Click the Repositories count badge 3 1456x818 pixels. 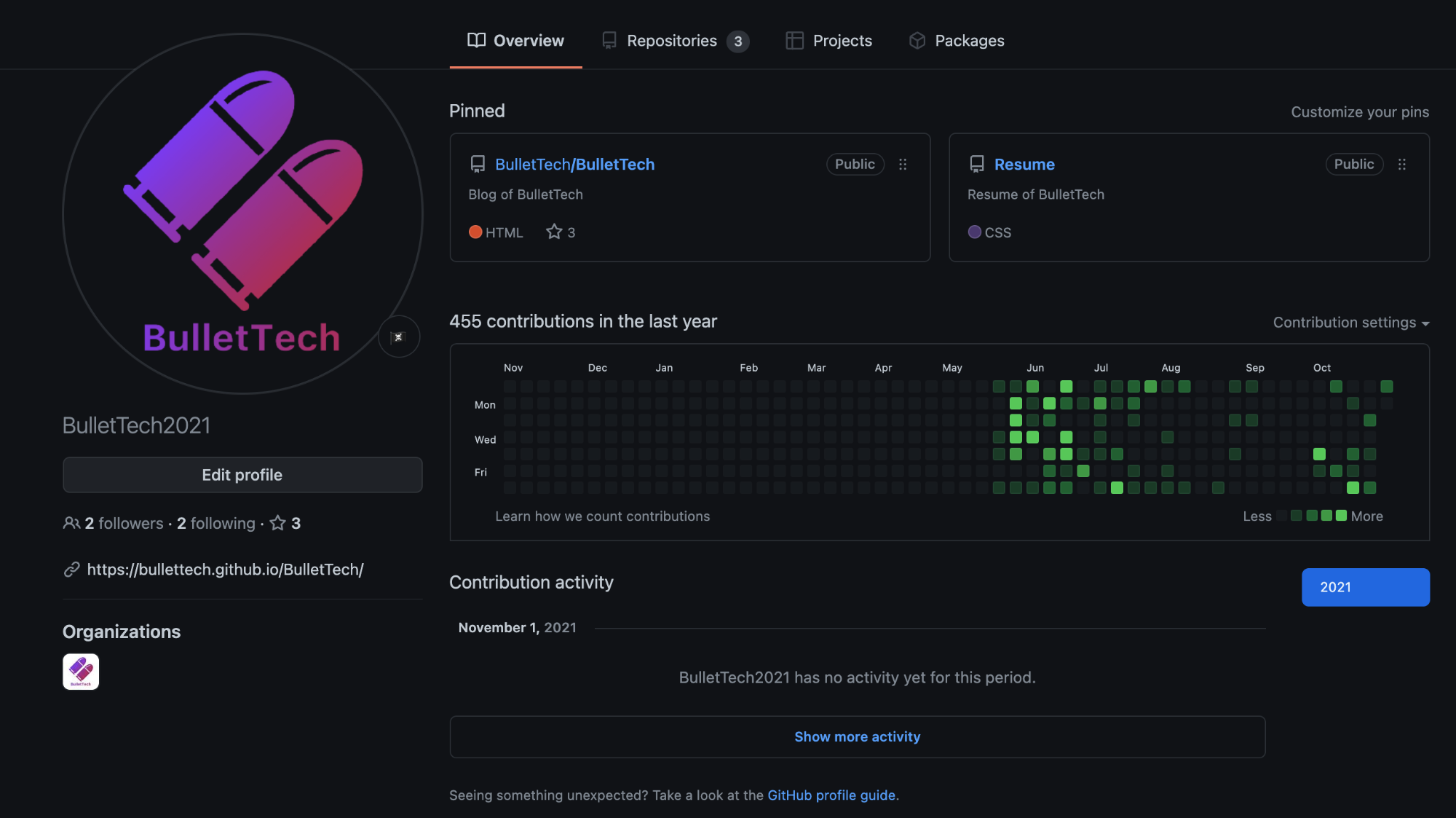(737, 42)
